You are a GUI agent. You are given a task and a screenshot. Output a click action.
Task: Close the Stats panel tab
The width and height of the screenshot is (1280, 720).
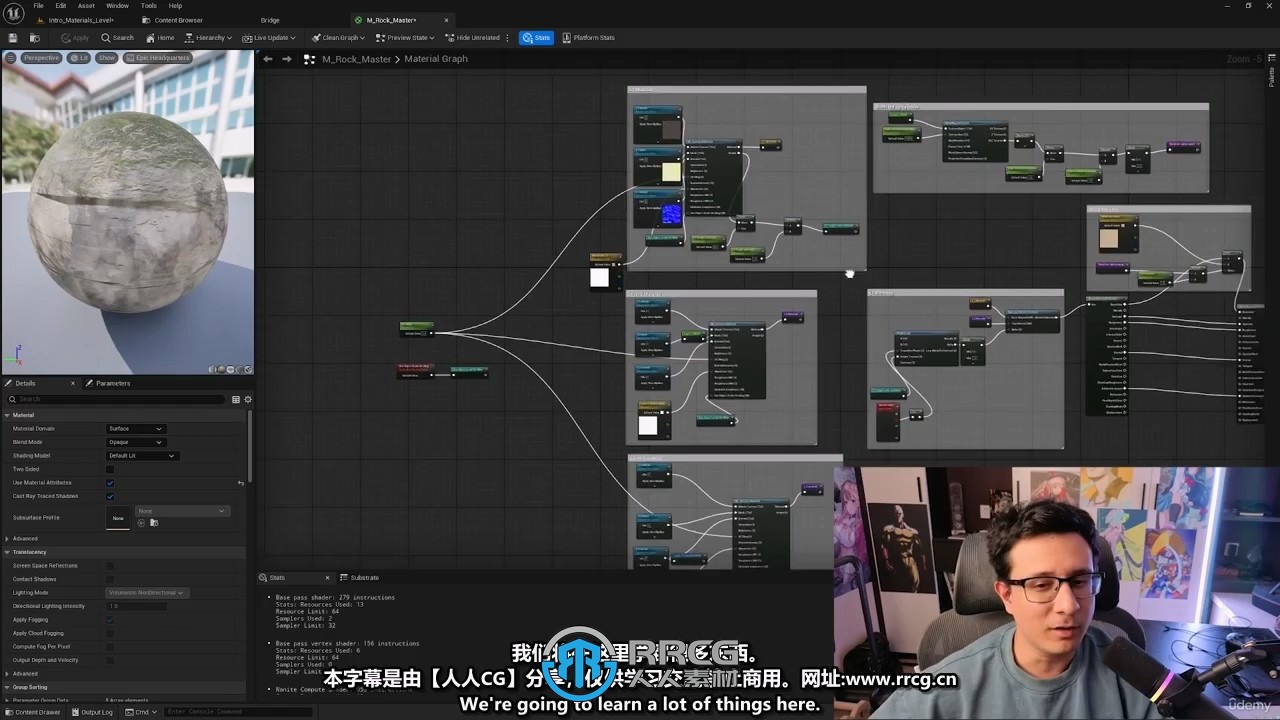(327, 578)
